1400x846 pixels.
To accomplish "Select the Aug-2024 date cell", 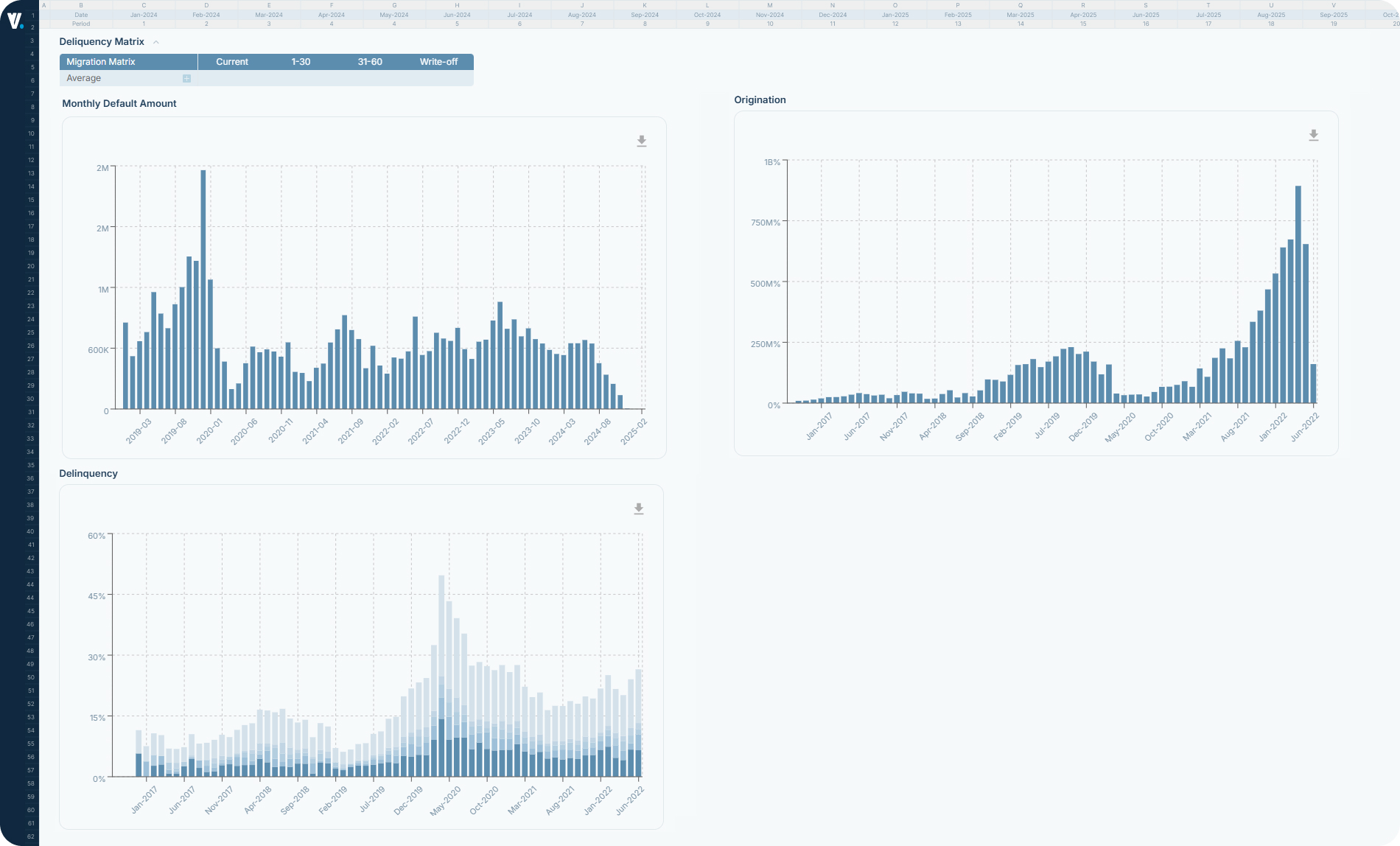I will pyautogui.click(x=582, y=15).
